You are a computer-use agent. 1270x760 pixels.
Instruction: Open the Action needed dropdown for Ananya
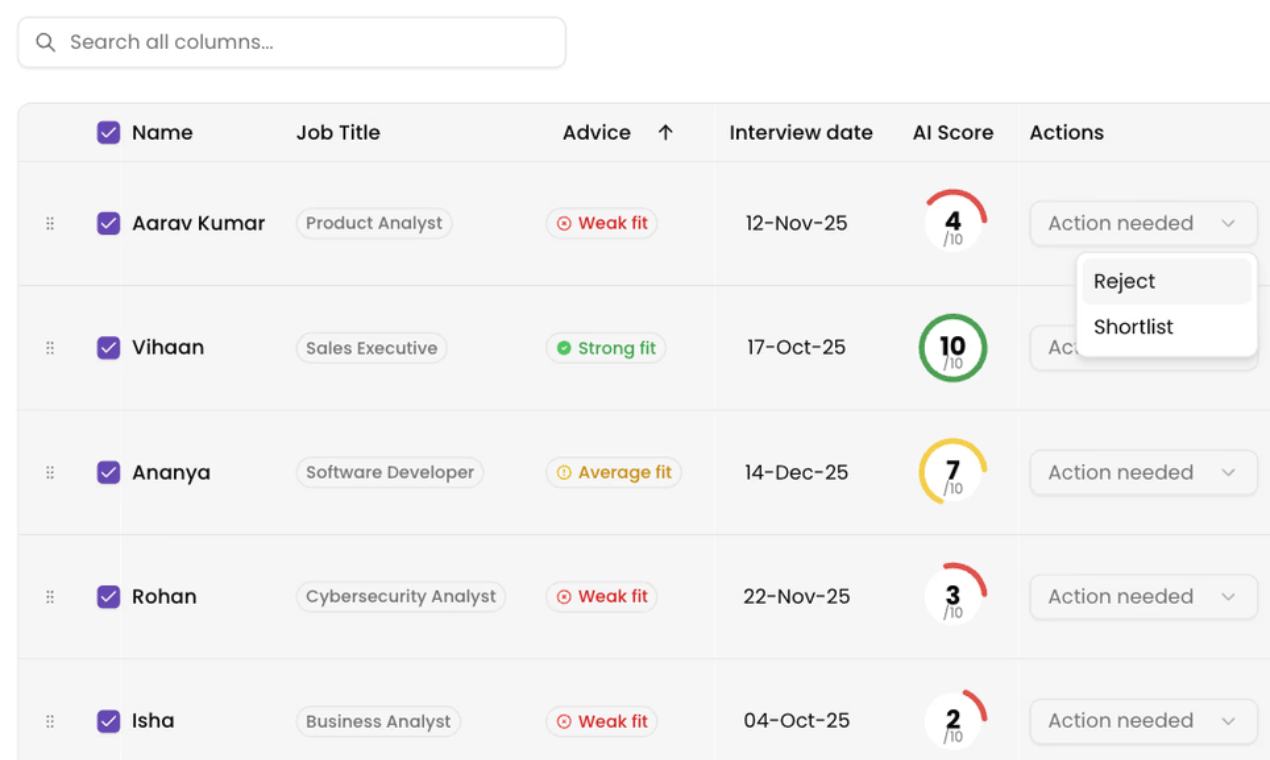1143,472
